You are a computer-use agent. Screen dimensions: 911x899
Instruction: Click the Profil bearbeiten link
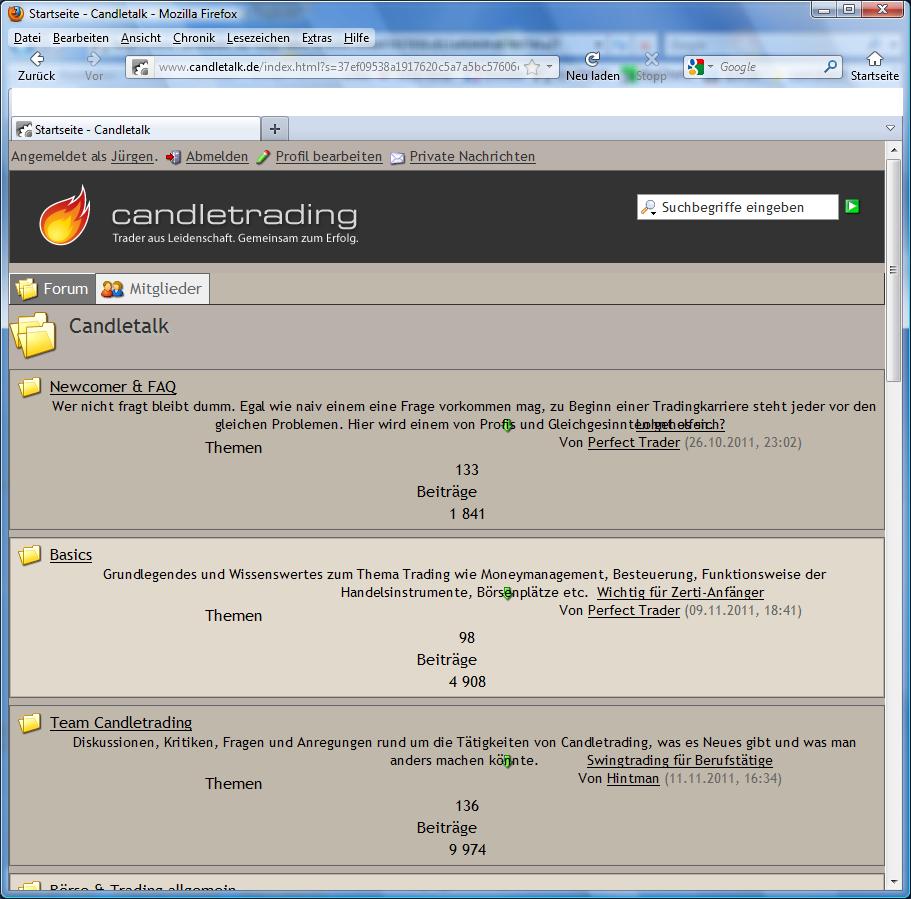pyautogui.click(x=329, y=157)
